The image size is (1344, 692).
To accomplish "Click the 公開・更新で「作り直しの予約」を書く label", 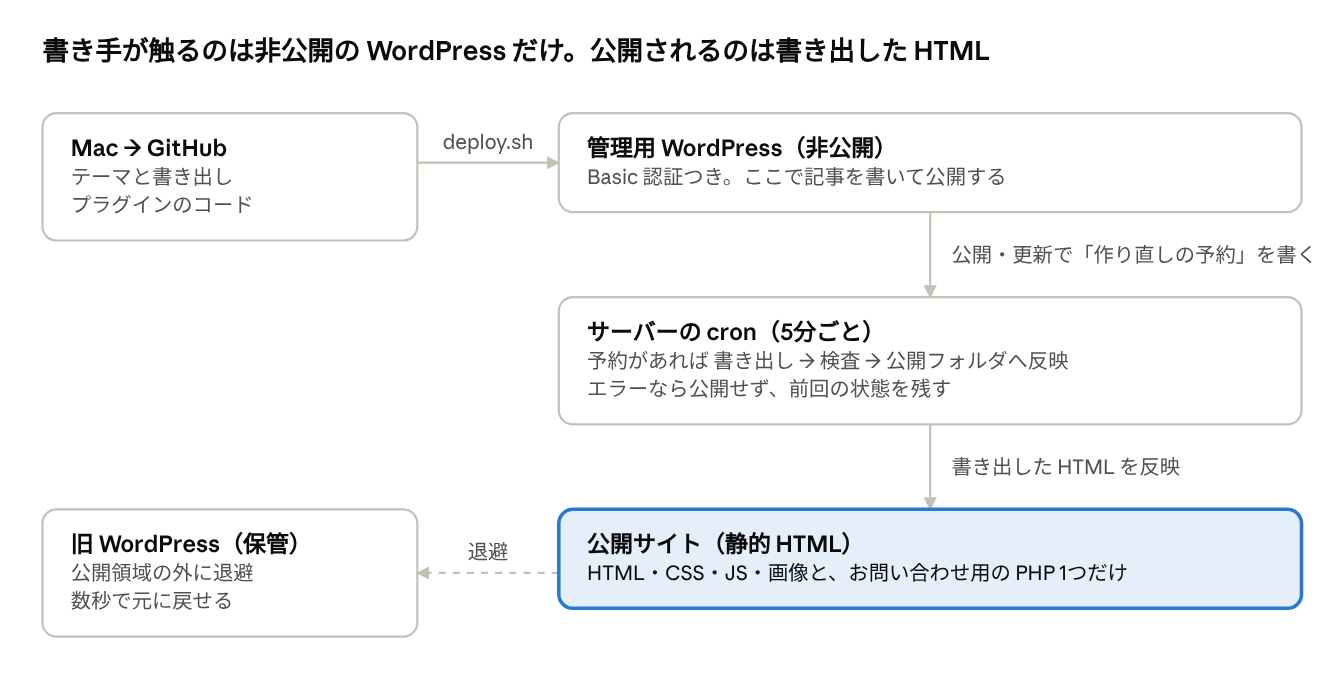I will [x=1133, y=254].
